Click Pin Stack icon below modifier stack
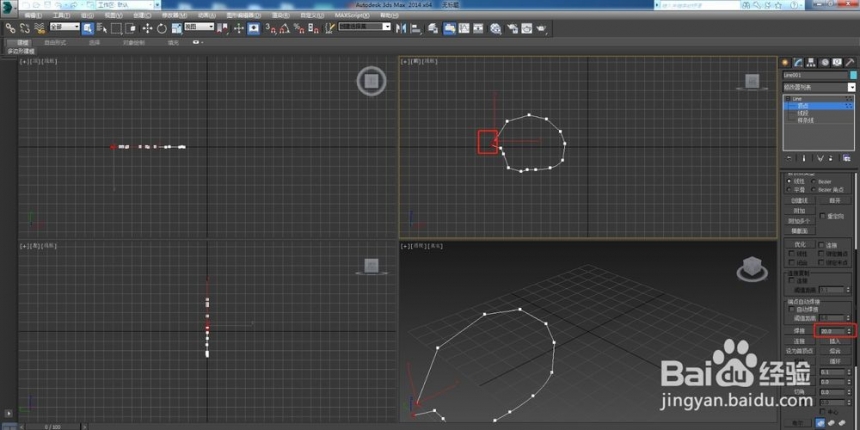Image resolution: width=860 pixels, height=430 pixels. [x=789, y=158]
